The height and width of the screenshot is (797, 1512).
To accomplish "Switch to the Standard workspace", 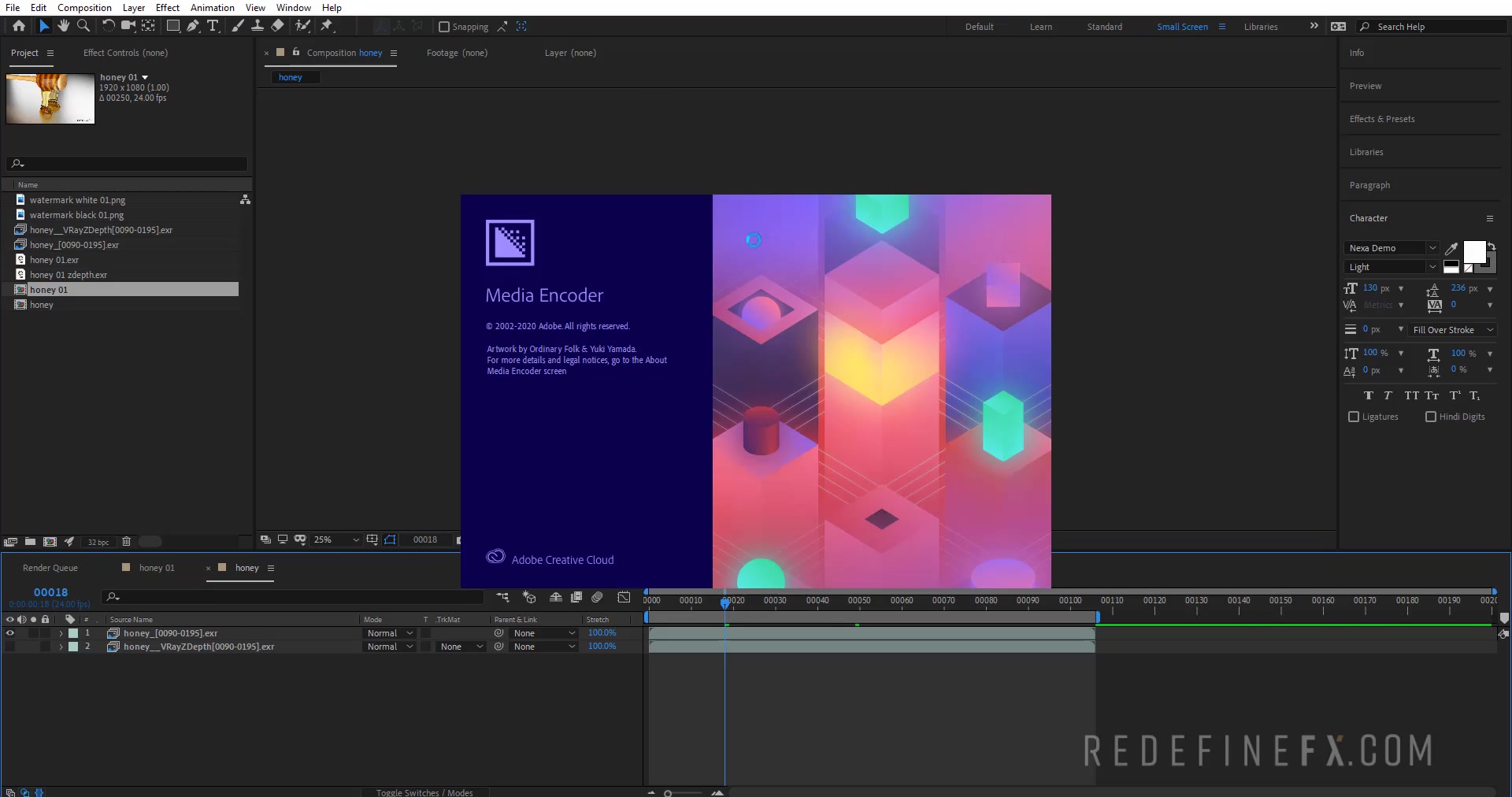I will point(1104,27).
